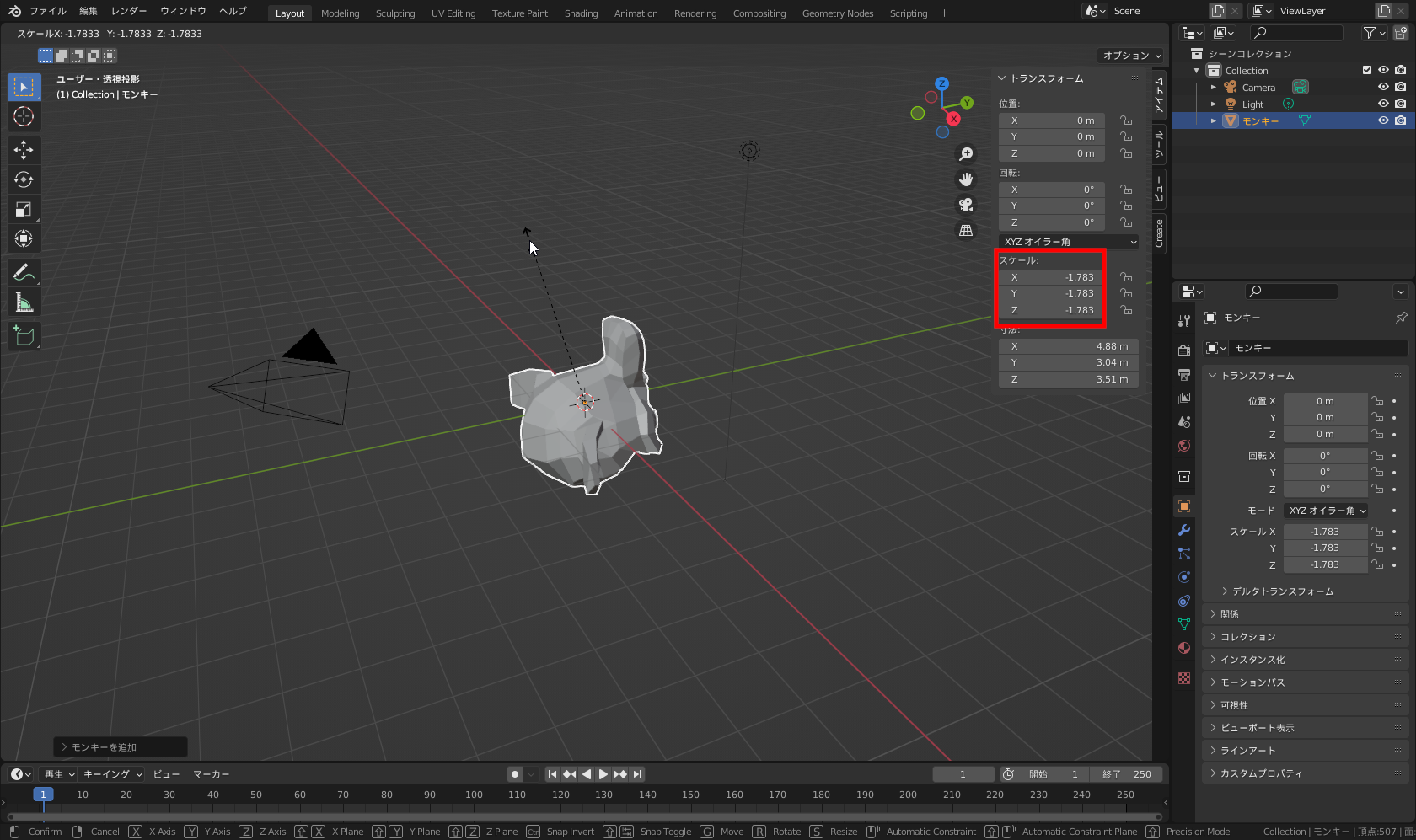Activate the combined Transform tool
This screenshot has width=1416, height=840.
[24, 238]
